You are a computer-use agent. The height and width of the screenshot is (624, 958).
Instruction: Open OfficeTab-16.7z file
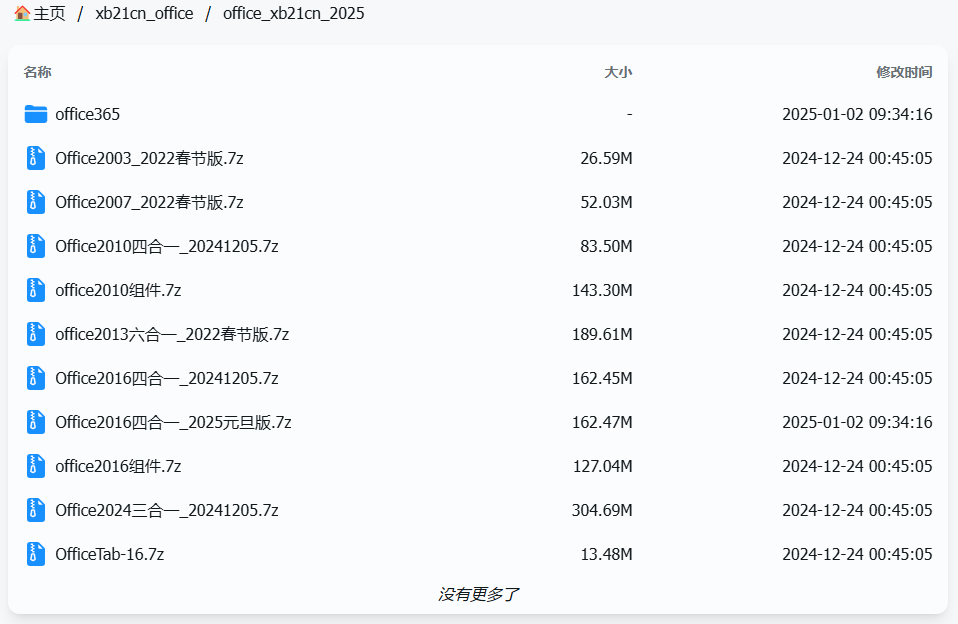109,554
